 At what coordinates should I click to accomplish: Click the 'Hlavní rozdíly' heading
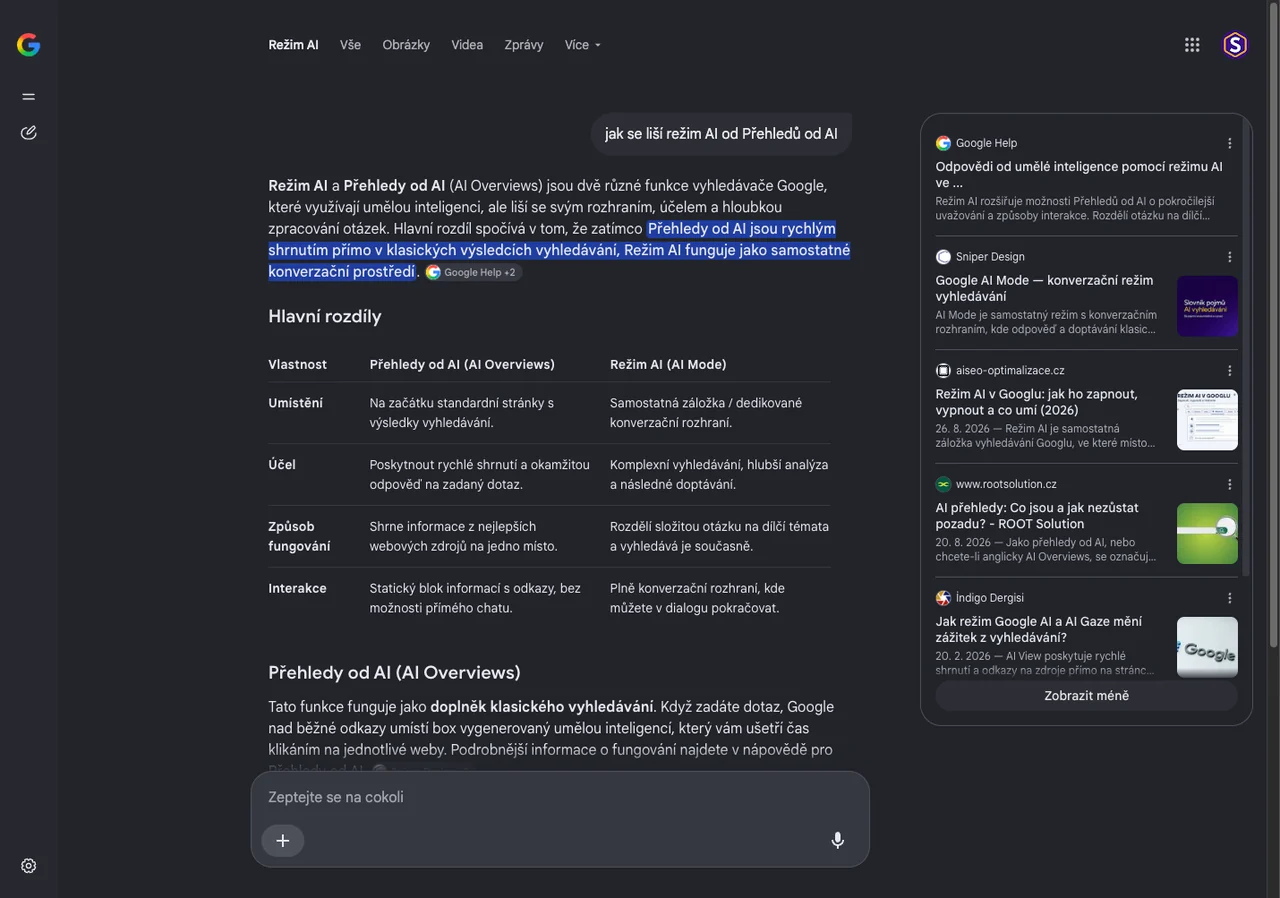click(325, 316)
